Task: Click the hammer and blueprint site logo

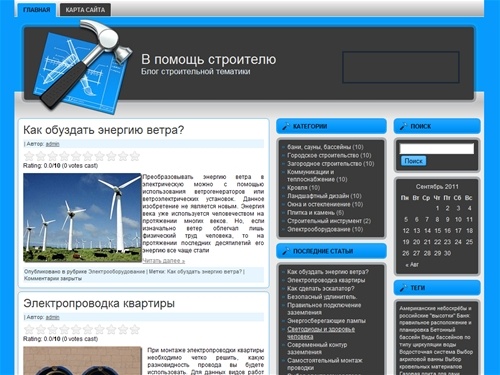Action: (82, 67)
